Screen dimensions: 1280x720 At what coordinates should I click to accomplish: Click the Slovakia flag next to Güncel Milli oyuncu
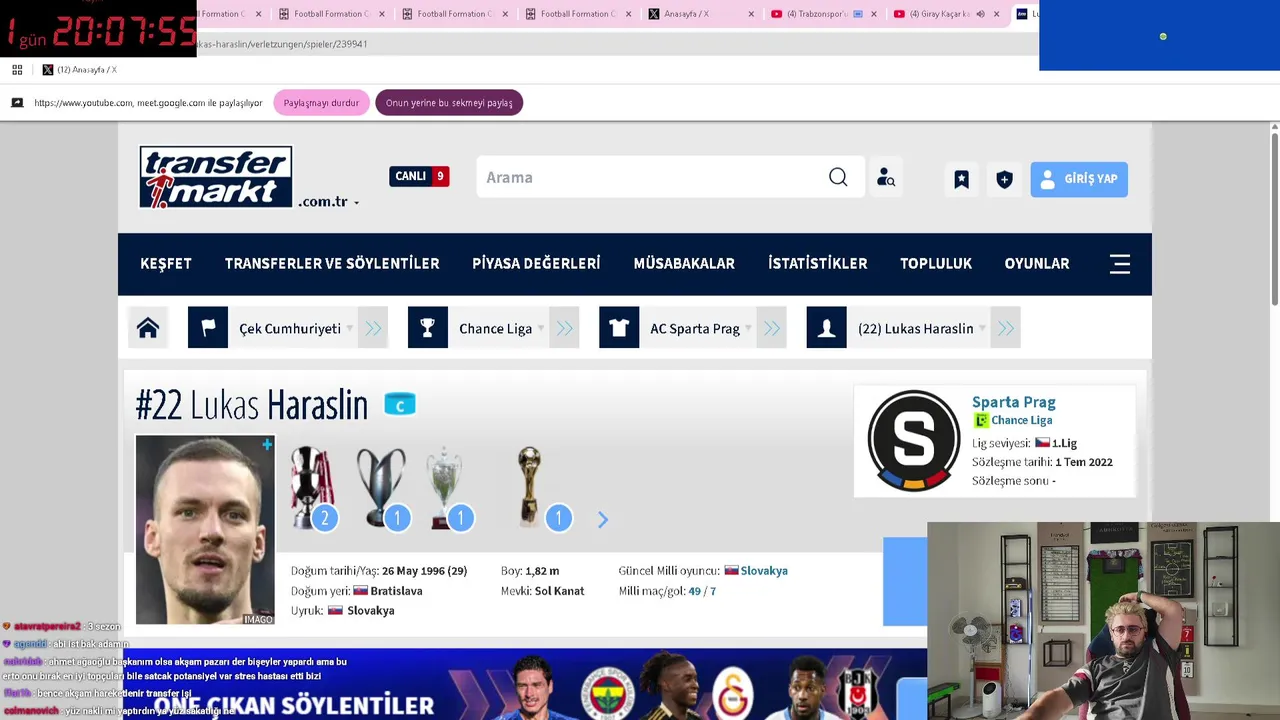731,571
